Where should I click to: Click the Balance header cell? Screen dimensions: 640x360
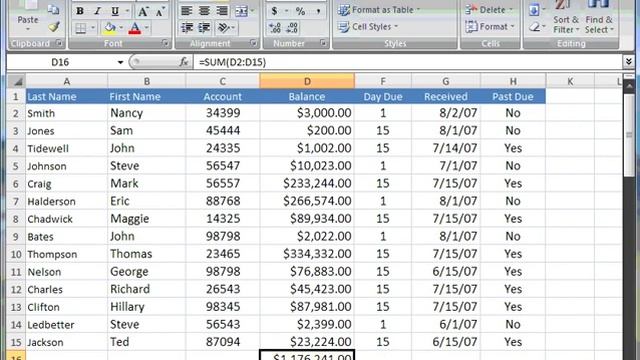pyautogui.click(x=307, y=96)
